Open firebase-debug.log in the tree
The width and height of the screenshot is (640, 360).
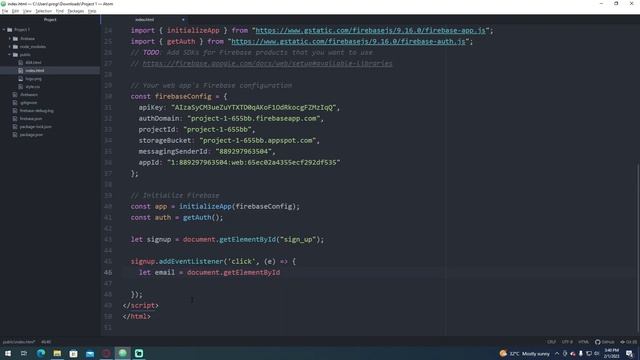tap(36, 111)
